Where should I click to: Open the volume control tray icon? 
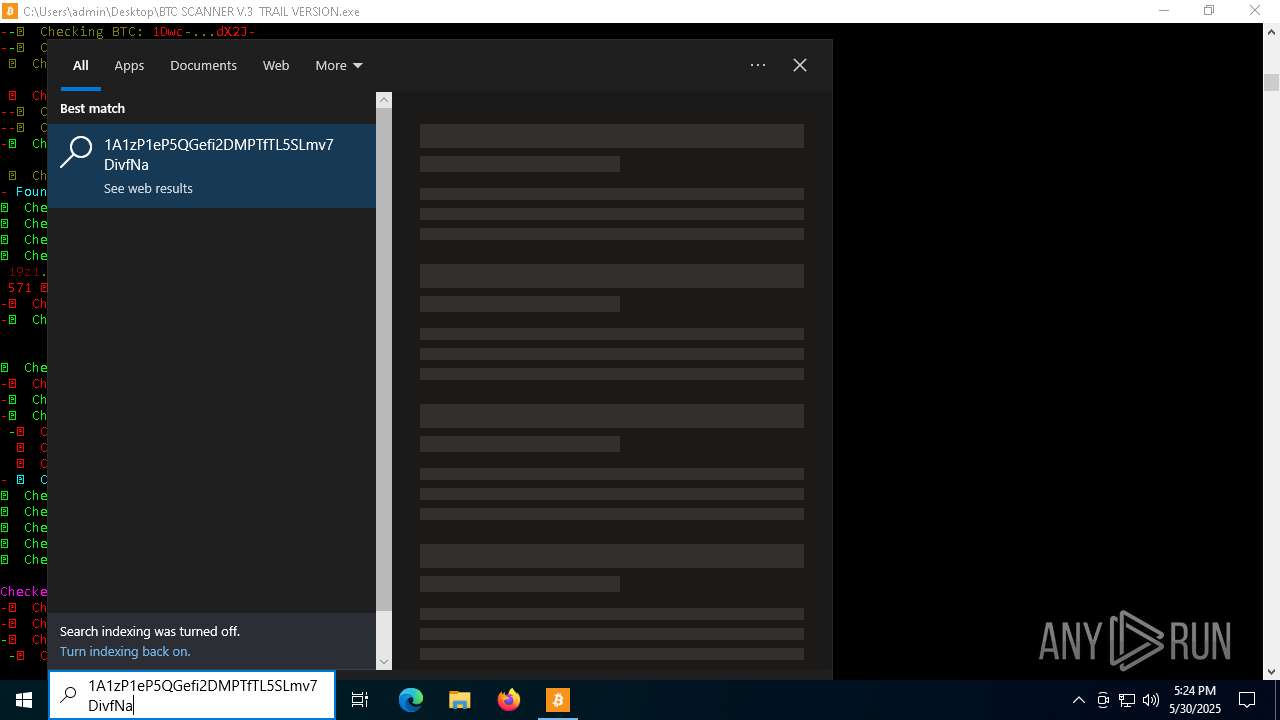(1151, 700)
